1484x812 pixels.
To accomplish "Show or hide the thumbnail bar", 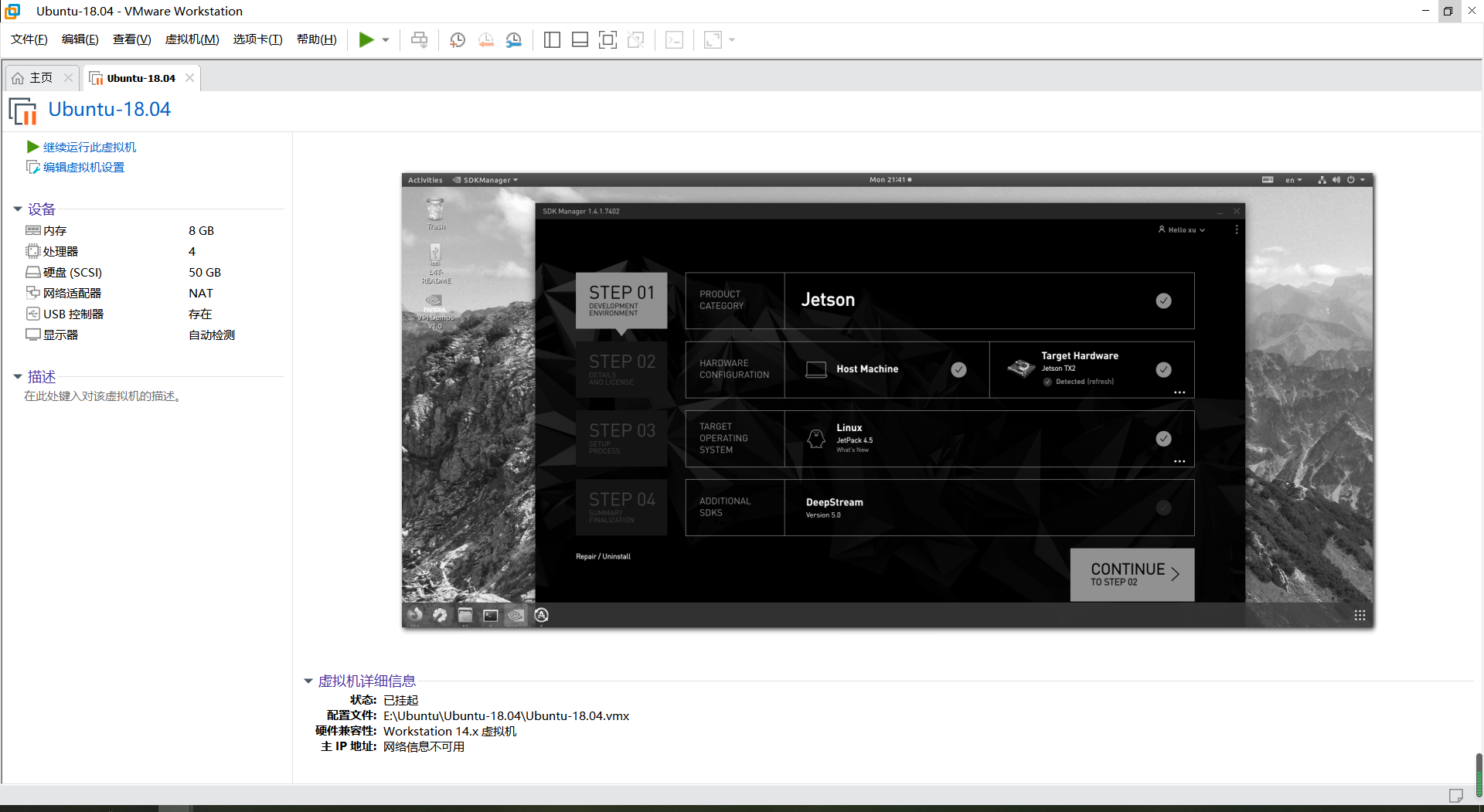I will tap(580, 39).
